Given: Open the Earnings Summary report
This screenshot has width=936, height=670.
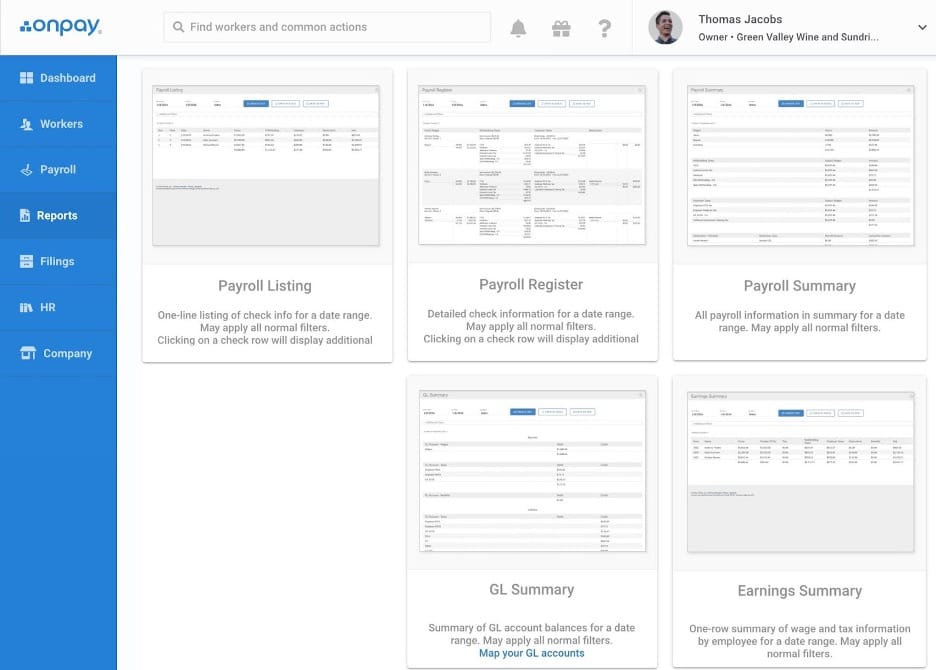Looking at the screenshot, I should [x=799, y=590].
